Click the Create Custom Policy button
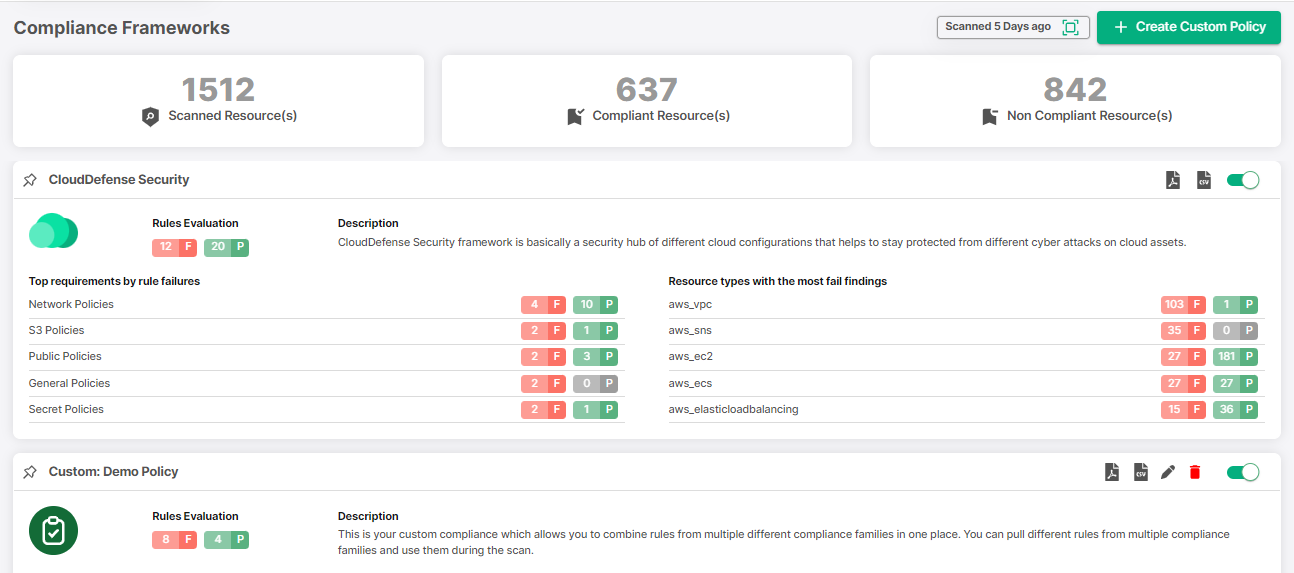 click(x=1188, y=27)
